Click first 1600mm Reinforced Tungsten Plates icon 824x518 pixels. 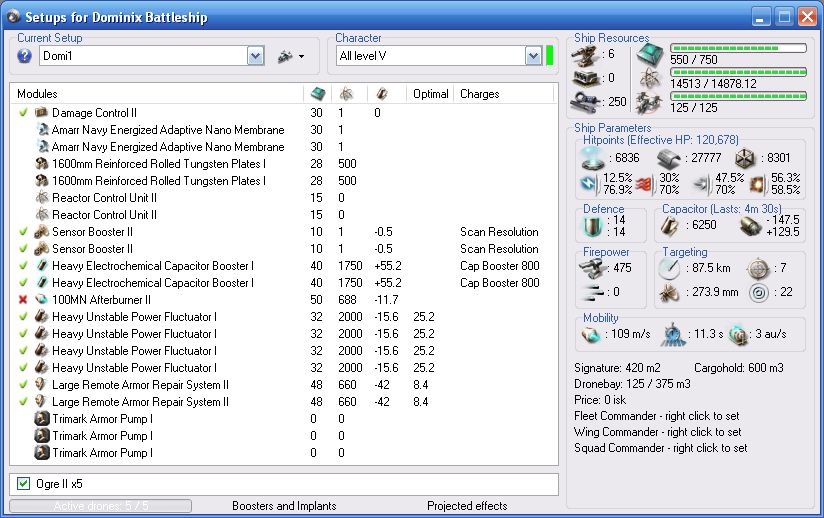click(x=42, y=164)
